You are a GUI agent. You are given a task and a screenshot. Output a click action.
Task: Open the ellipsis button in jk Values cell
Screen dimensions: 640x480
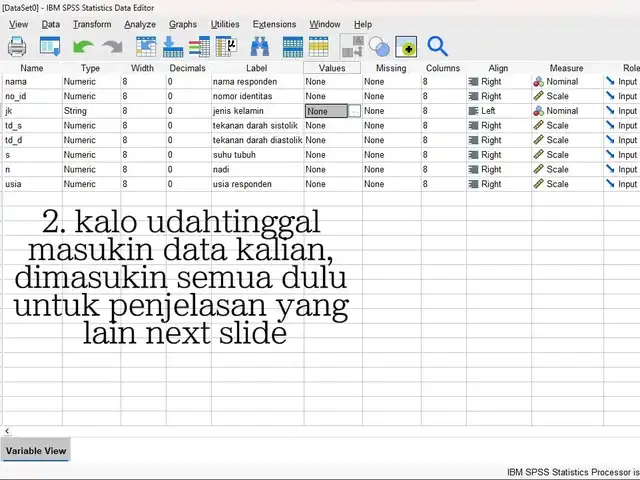354,111
